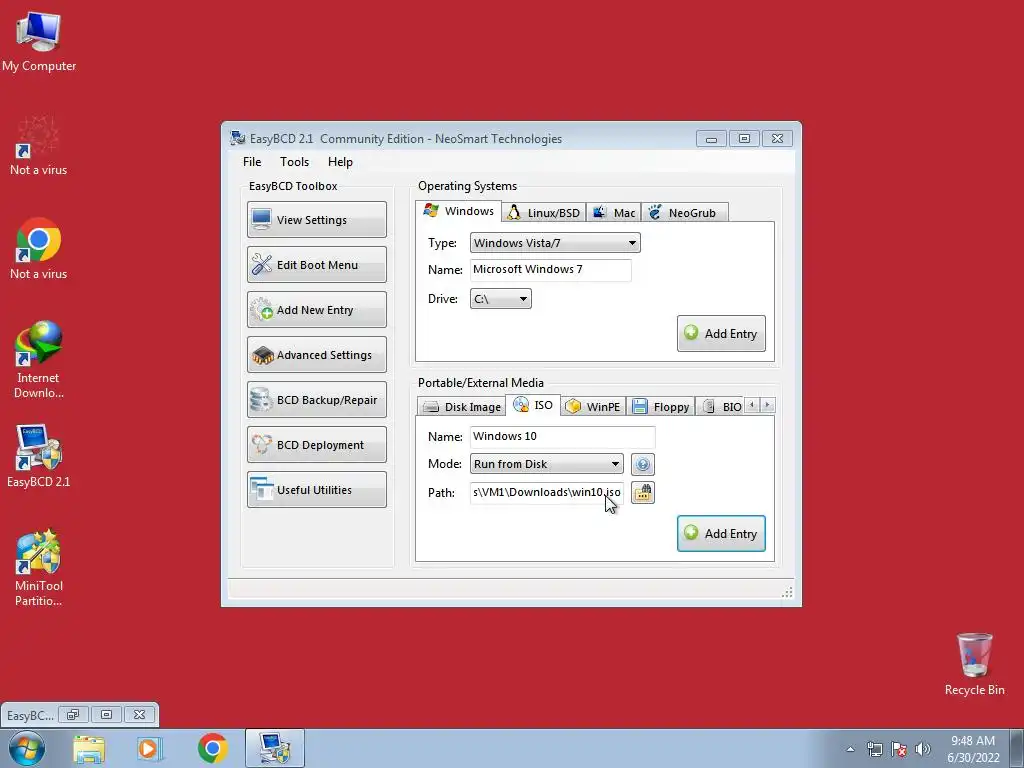Click the network tray icon

[874, 749]
